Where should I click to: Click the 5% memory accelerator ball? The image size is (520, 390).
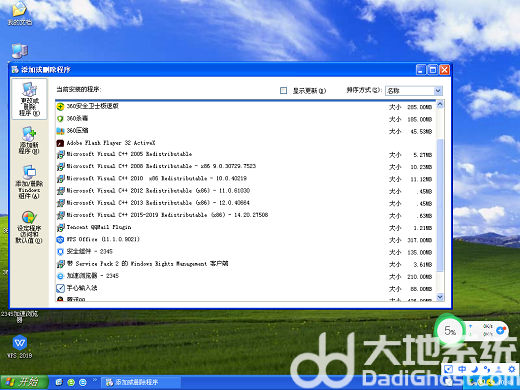tap(450, 331)
